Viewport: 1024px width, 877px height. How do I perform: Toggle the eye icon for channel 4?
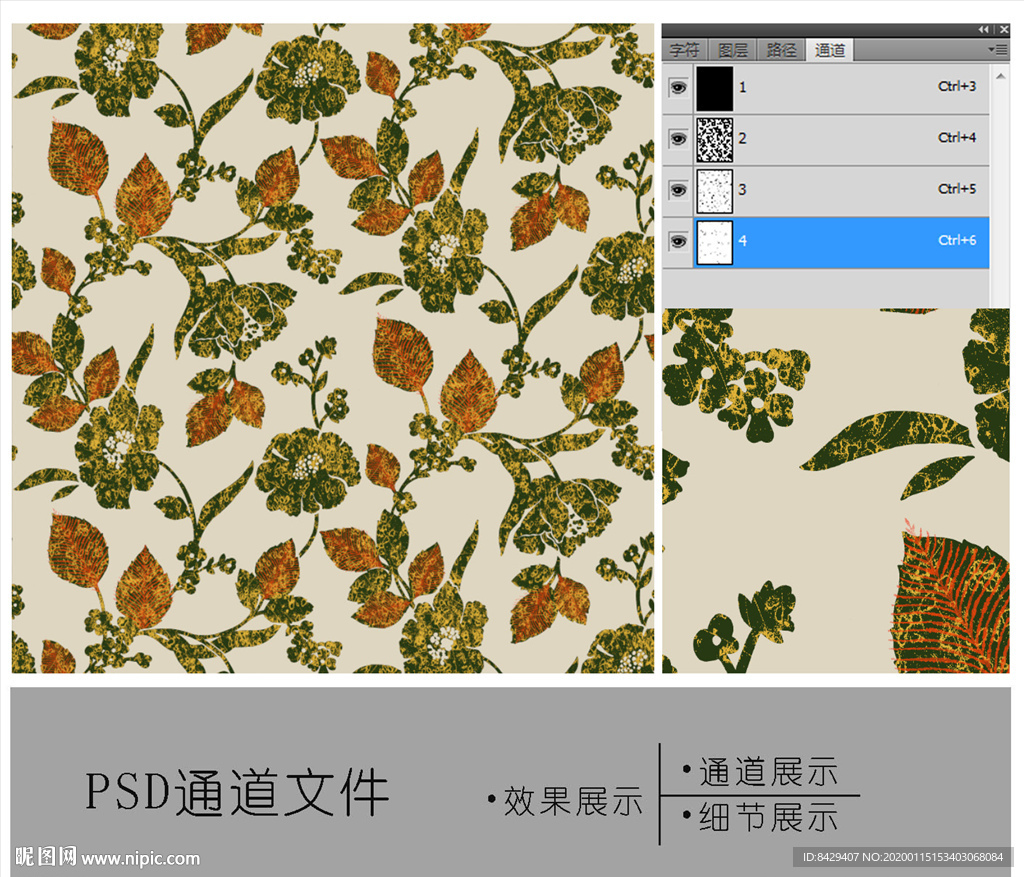click(679, 241)
